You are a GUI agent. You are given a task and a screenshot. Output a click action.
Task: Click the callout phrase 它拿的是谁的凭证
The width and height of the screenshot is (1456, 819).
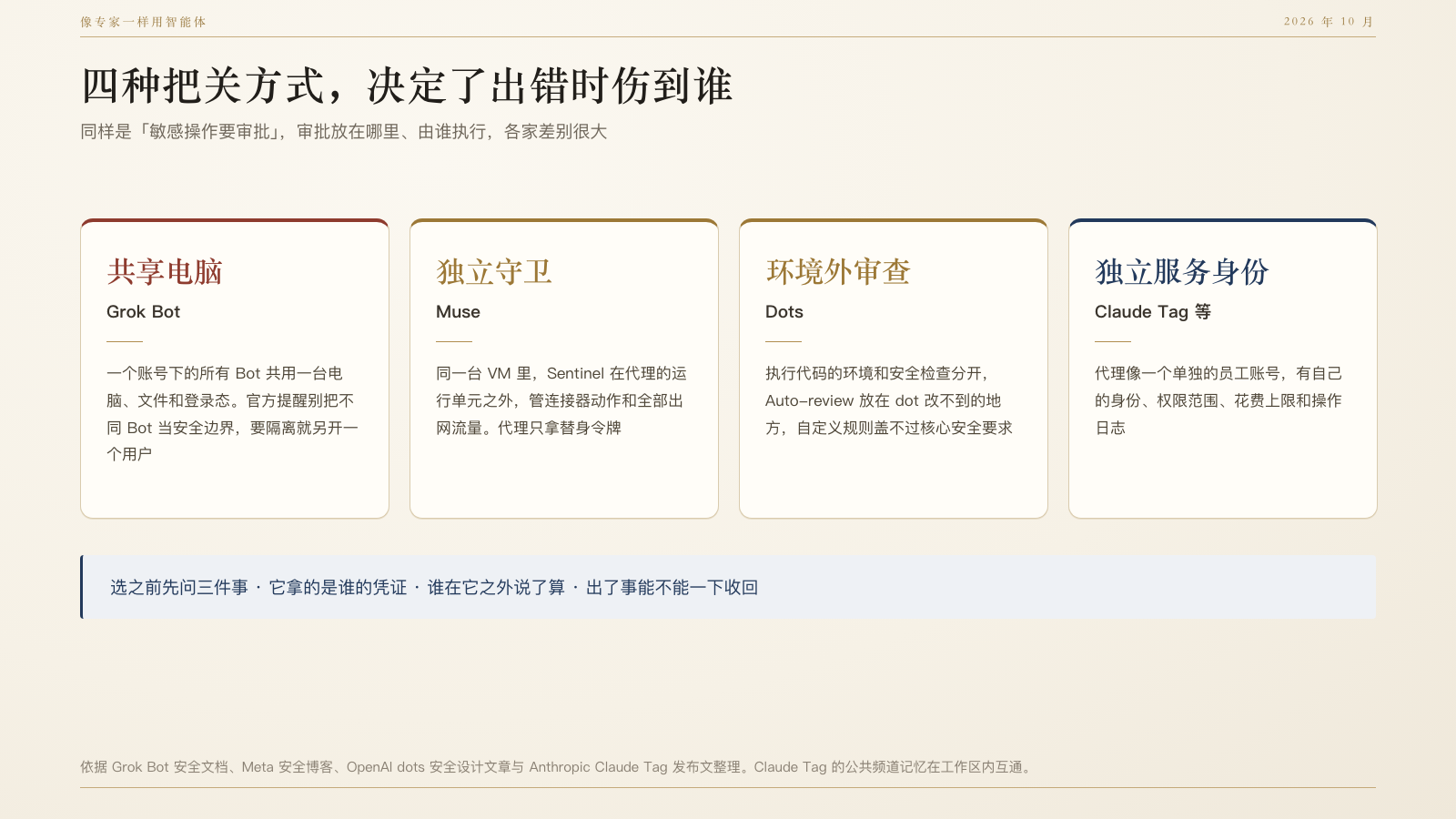[338, 588]
